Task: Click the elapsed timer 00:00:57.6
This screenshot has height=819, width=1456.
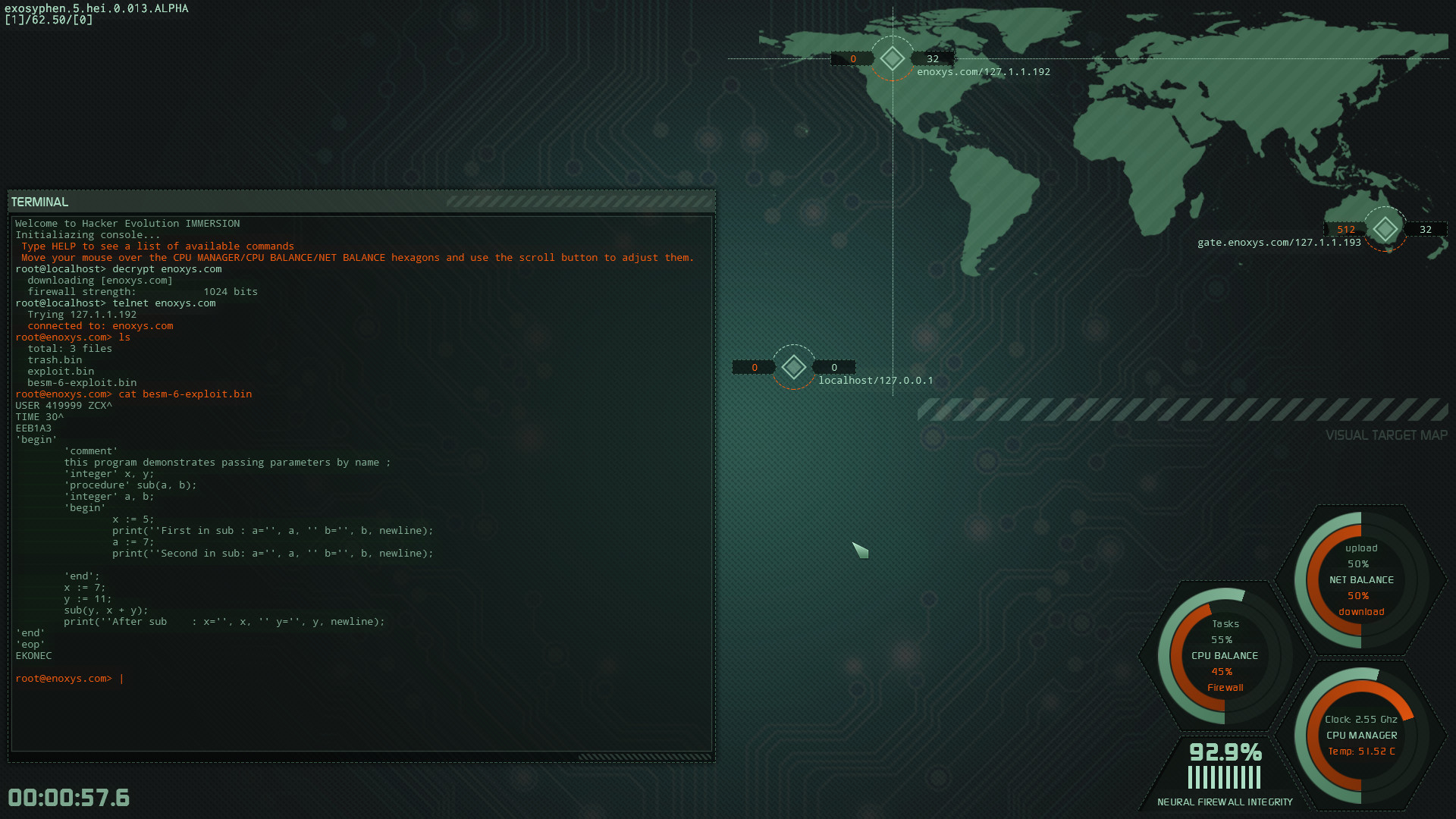Action: pos(69,798)
